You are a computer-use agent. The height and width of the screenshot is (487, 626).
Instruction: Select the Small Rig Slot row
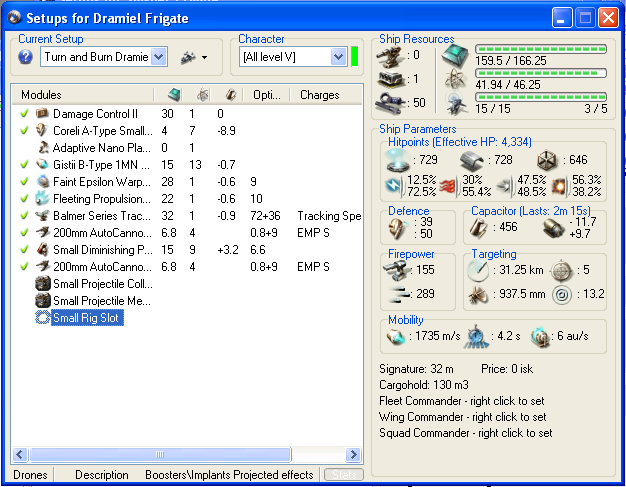pyautogui.click(x=86, y=318)
